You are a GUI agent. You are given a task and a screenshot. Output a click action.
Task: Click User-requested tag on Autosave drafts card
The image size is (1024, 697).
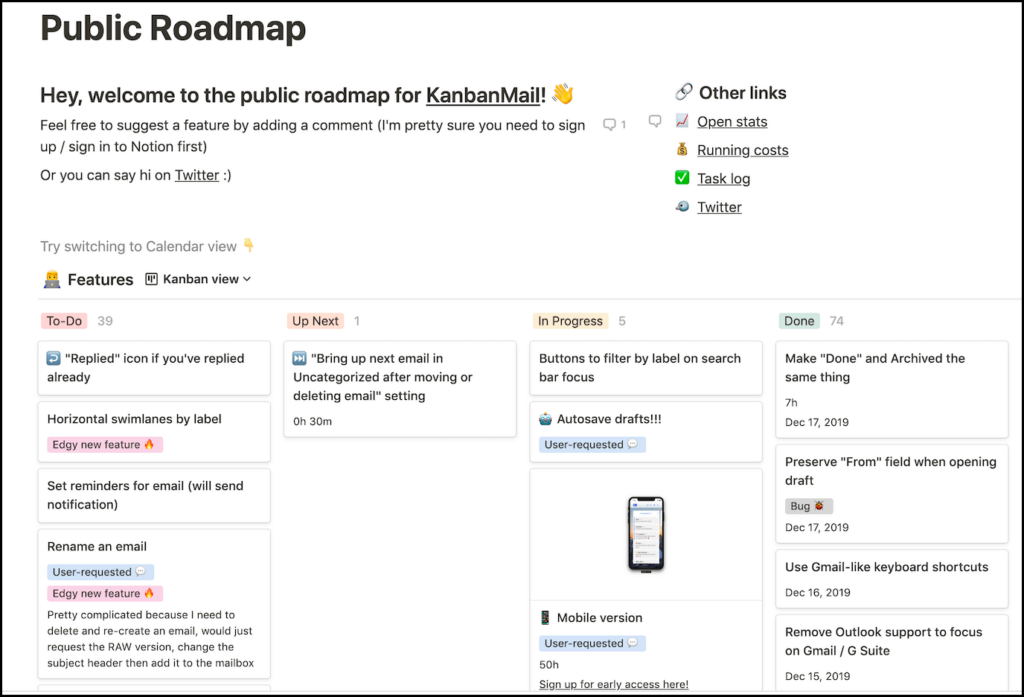[592, 444]
